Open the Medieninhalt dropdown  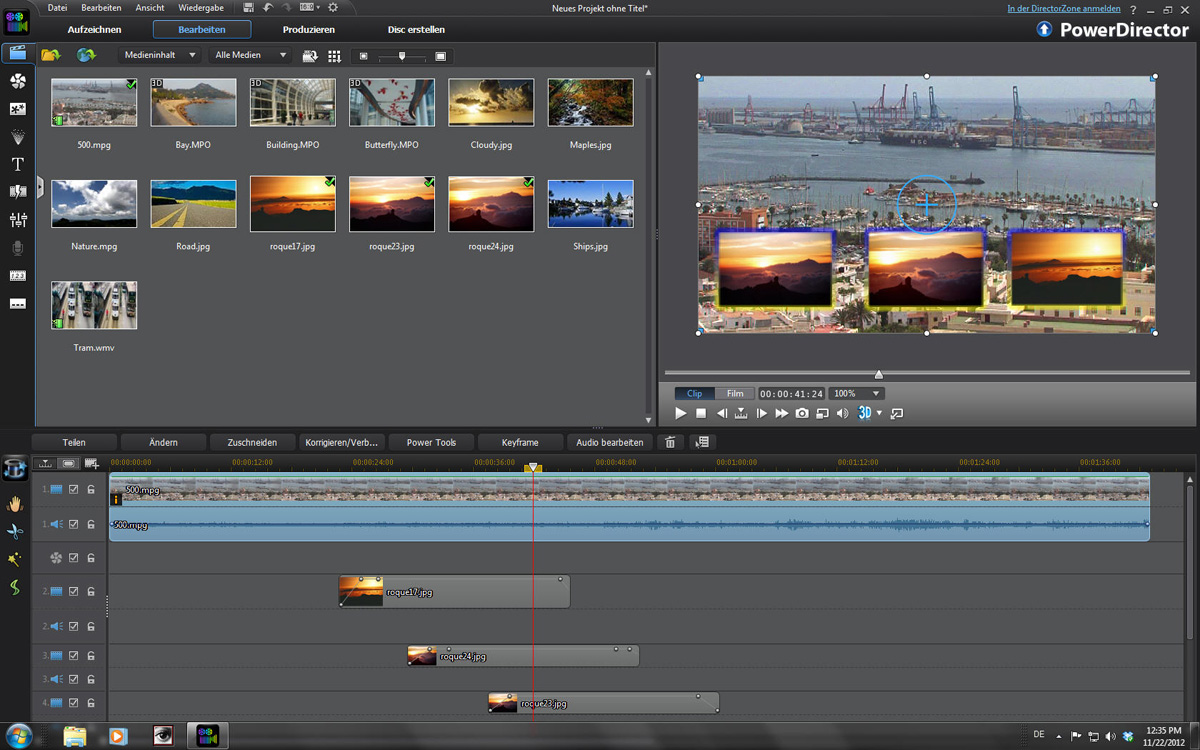coord(159,55)
